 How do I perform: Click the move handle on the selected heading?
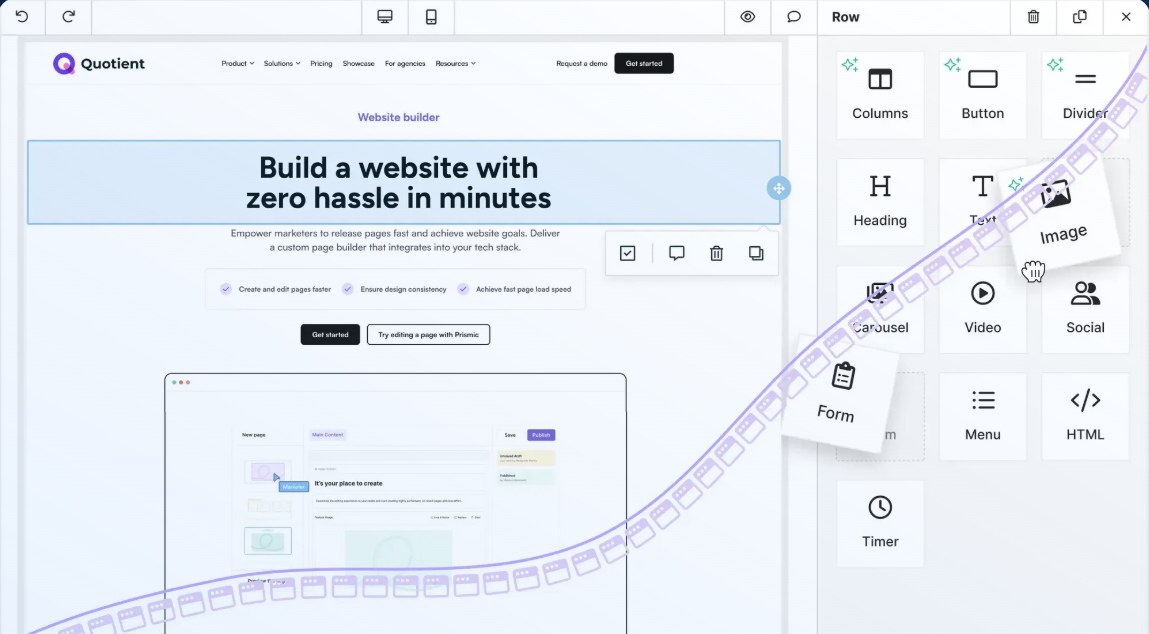(x=778, y=188)
